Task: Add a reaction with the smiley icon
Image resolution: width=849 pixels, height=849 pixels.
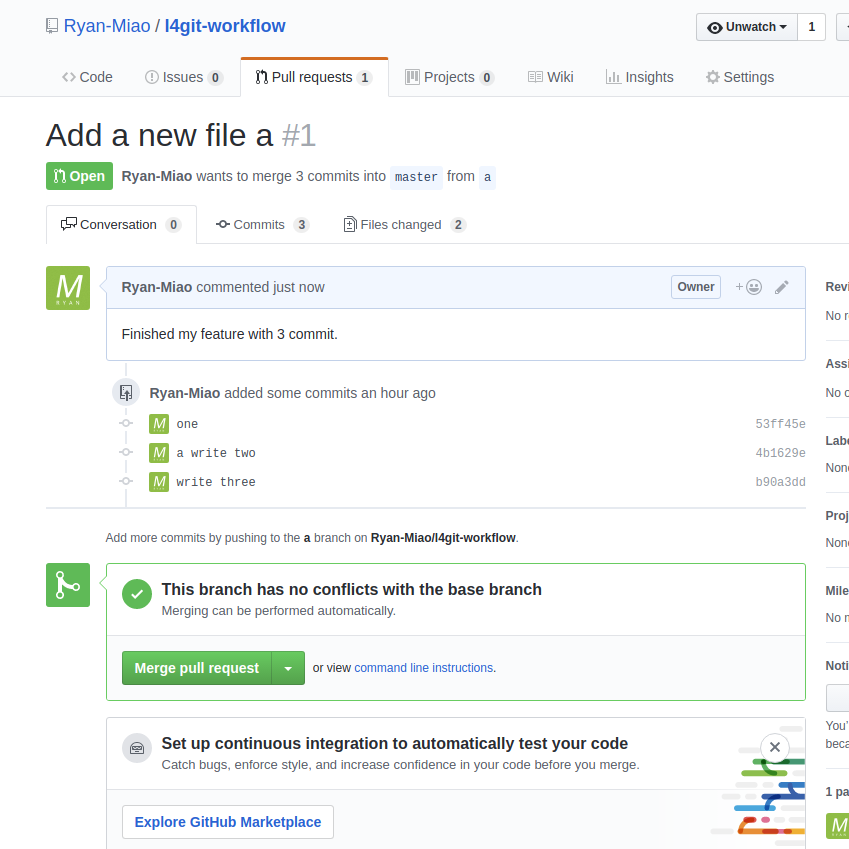Action: coord(749,287)
